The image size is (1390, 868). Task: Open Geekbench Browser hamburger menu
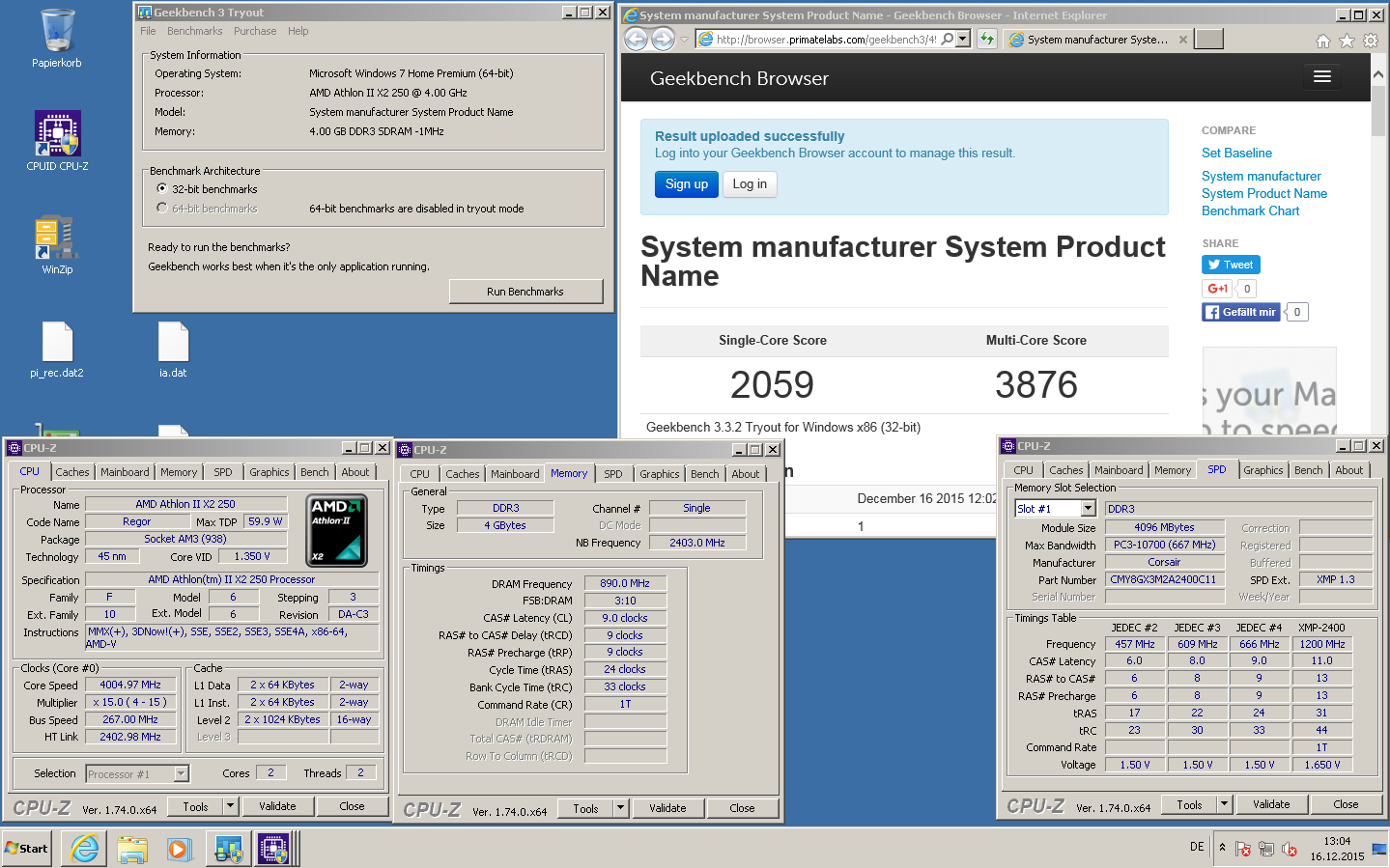coord(1322,76)
